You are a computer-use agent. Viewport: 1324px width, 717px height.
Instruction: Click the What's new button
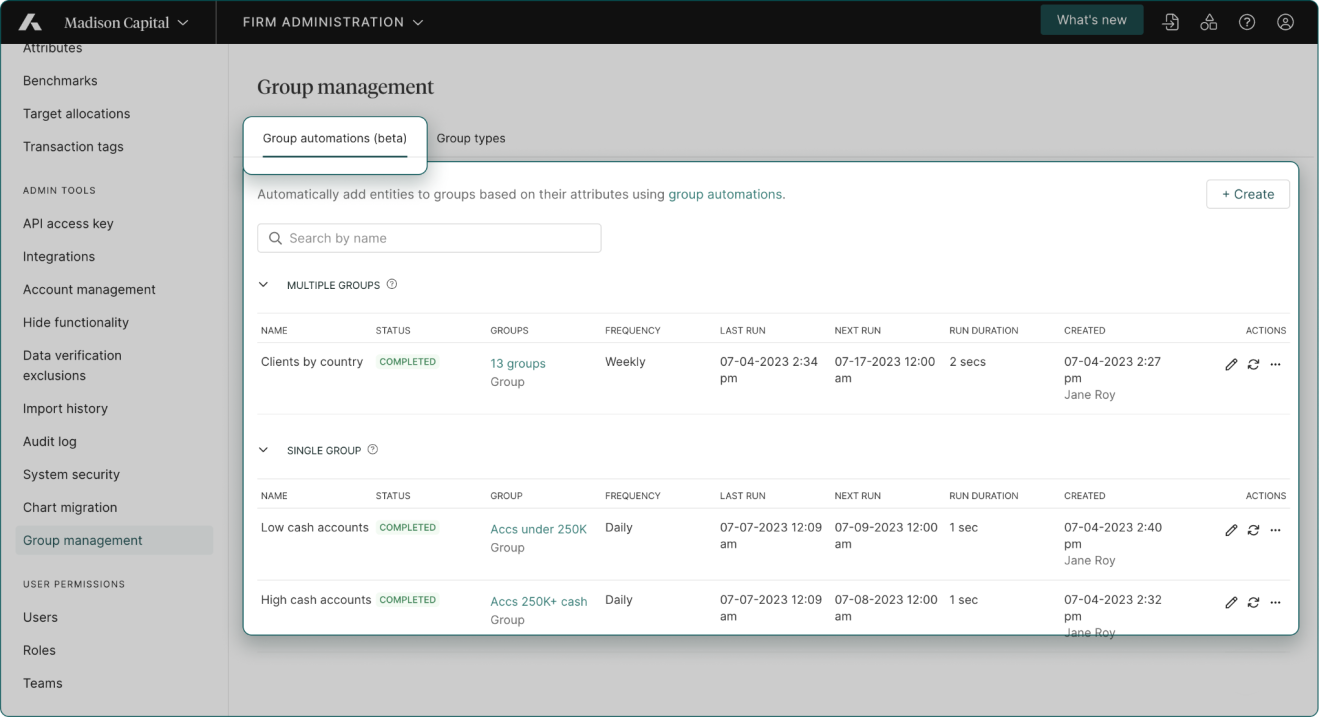[1091, 20]
